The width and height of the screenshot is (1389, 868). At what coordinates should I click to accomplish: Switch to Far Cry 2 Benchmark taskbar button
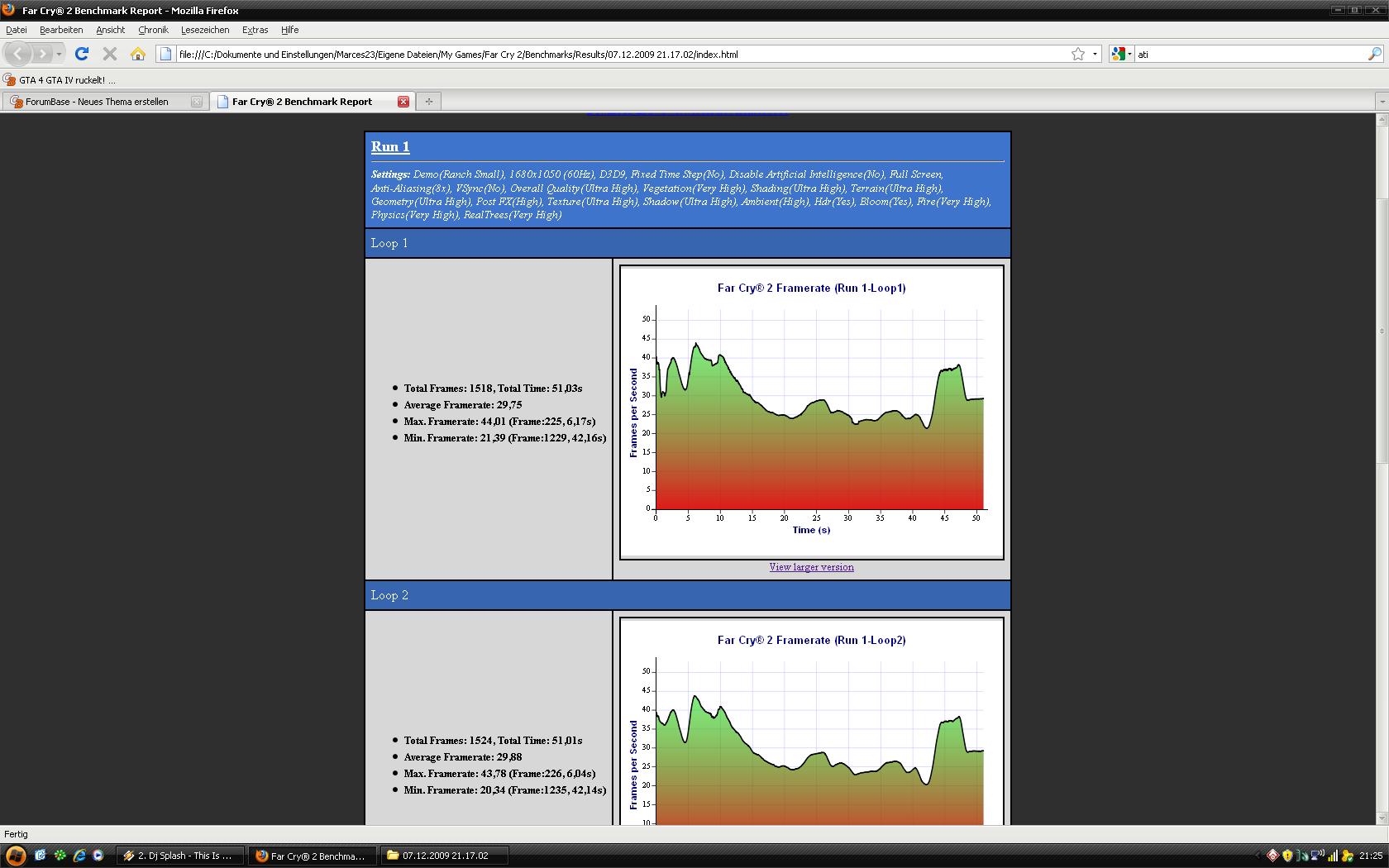coord(313,856)
